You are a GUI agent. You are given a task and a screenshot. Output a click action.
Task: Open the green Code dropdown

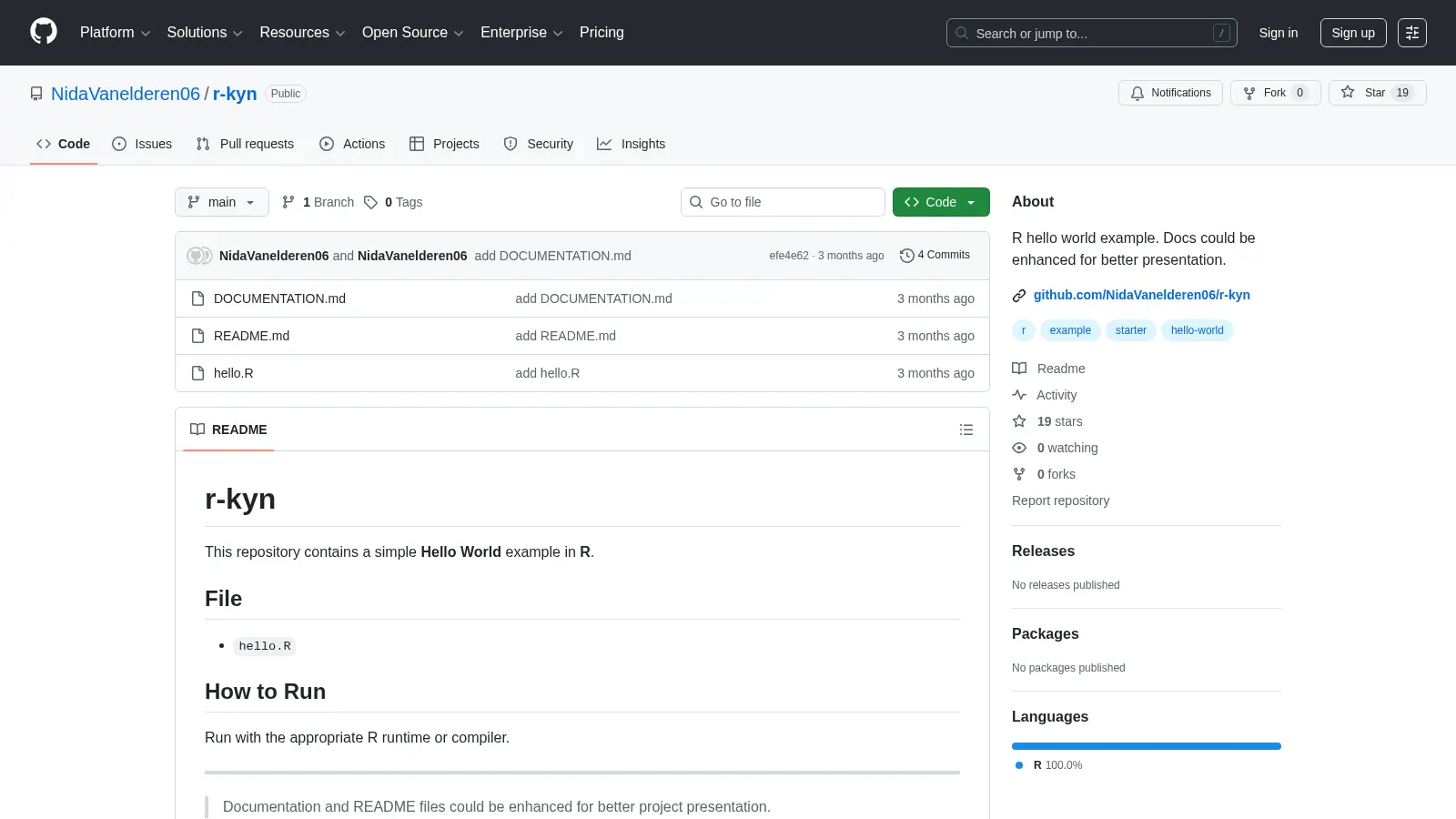click(941, 202)
